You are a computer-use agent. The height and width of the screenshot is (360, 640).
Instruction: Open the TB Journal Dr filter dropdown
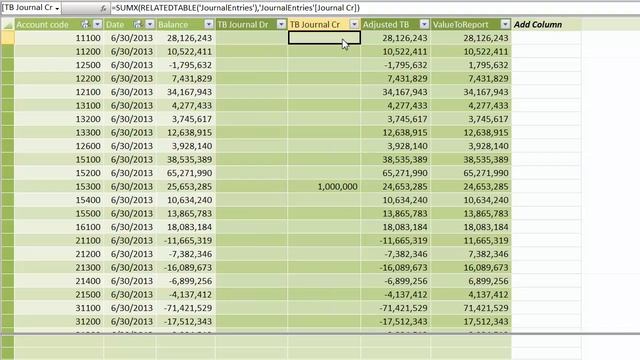[281, 24]
